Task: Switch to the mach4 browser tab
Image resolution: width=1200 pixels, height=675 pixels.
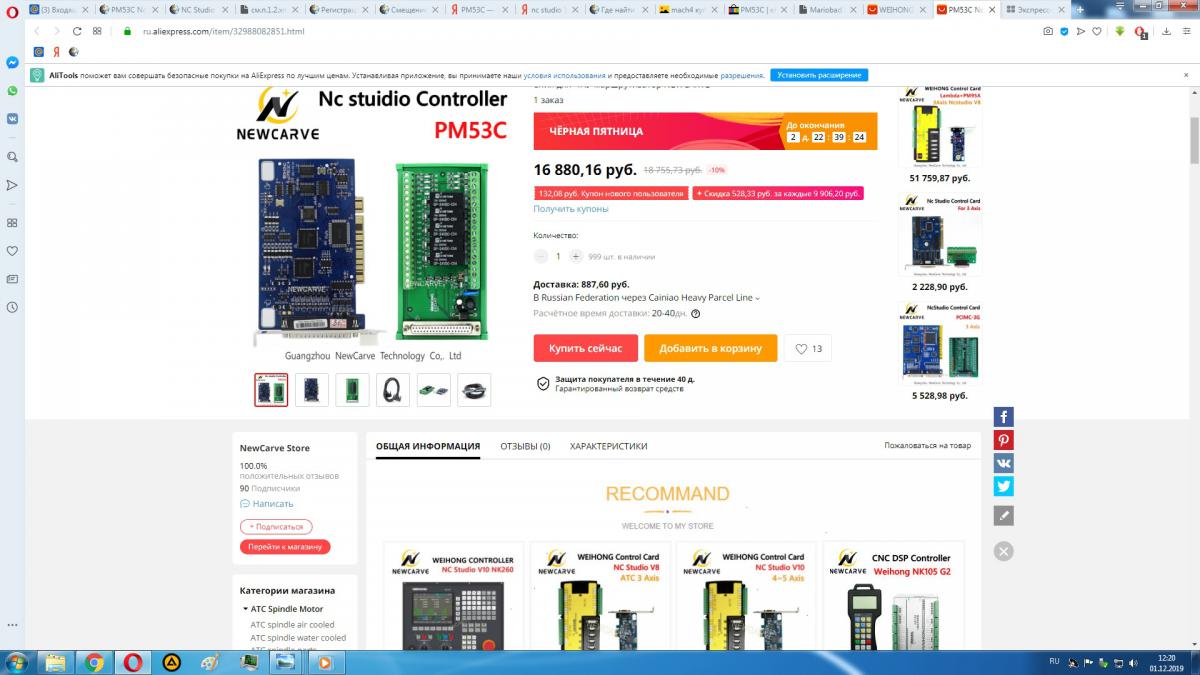Action: tap(689, 9)
